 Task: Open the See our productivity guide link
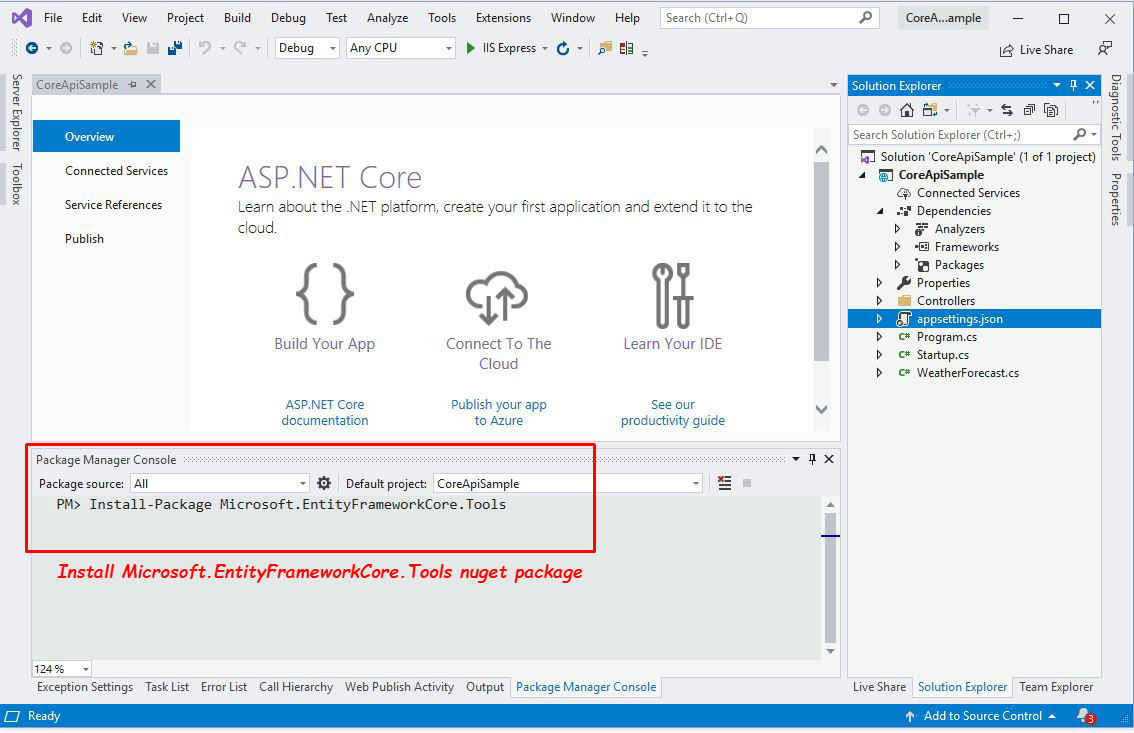click(x=673, y=412)
